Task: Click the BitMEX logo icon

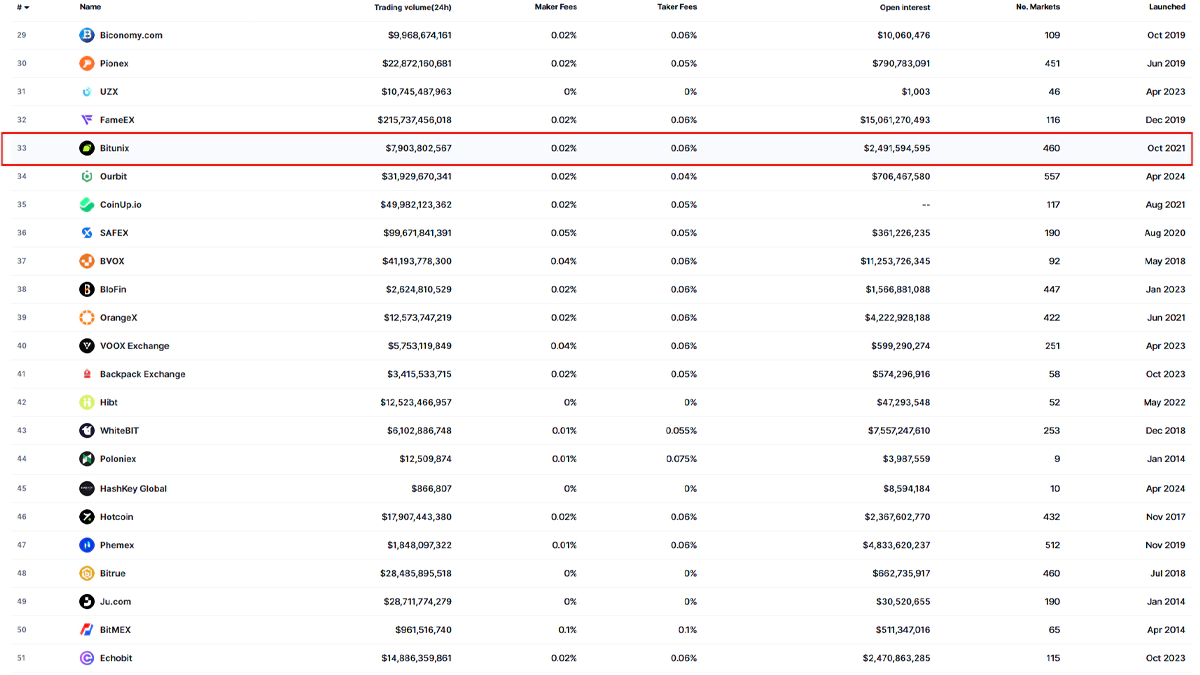Action: [87, 630]
